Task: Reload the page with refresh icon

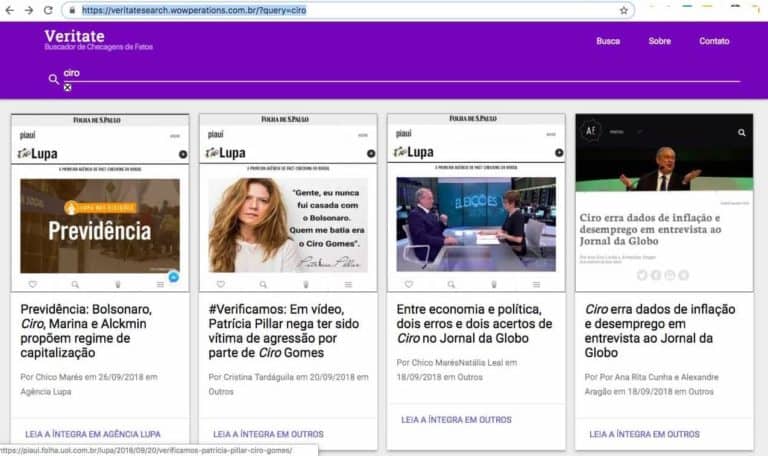Action: click(48, 10)
